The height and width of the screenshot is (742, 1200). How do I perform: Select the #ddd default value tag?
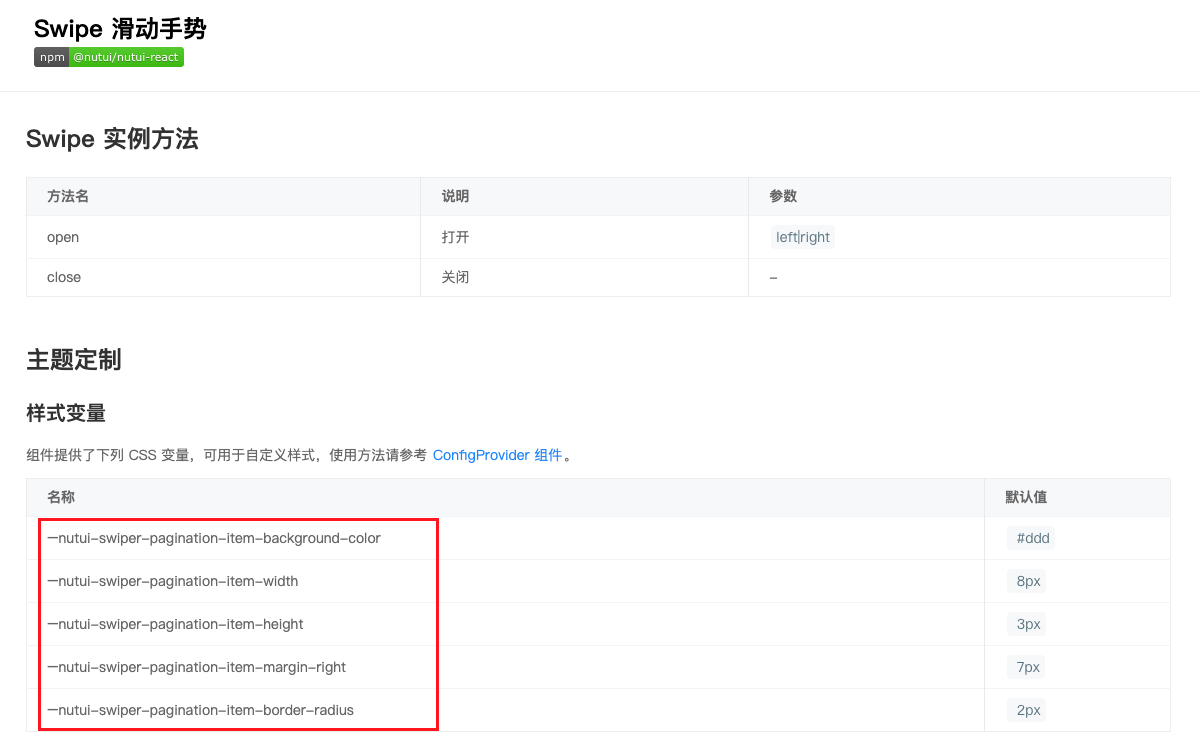click(x=1030, y=538)
